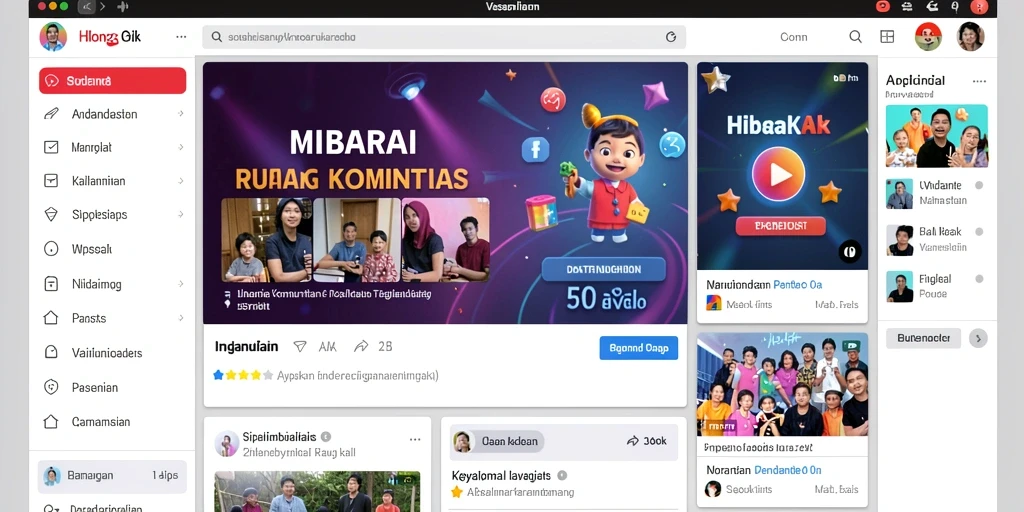Click the Buraenocier button
This screenshot has height=512, width=1024.
tap(923, 338)
